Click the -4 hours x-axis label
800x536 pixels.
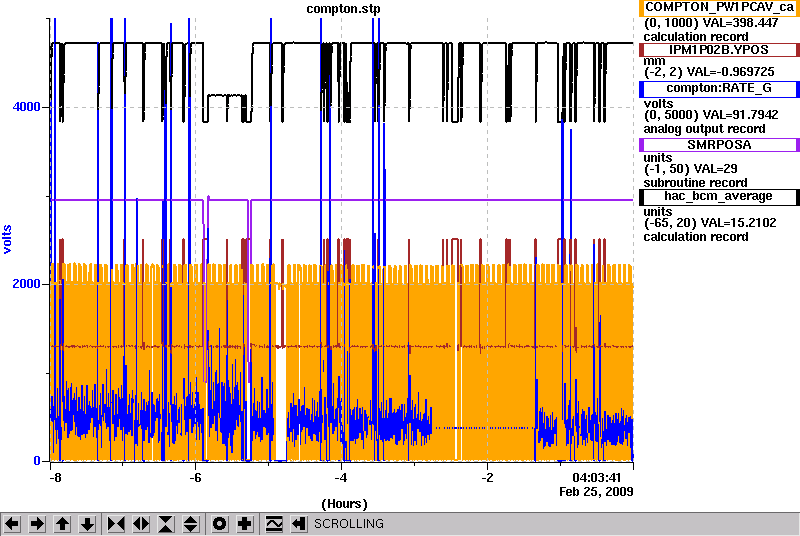341,478
